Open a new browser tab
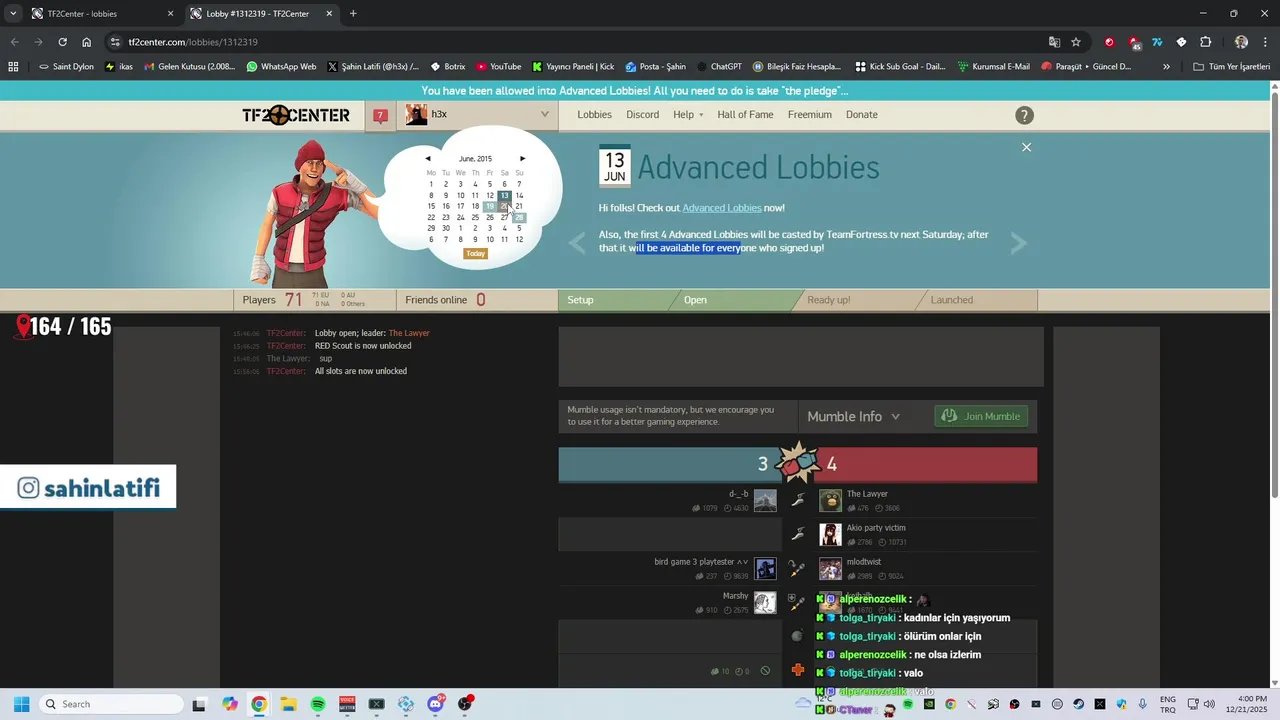 [353, 14]
